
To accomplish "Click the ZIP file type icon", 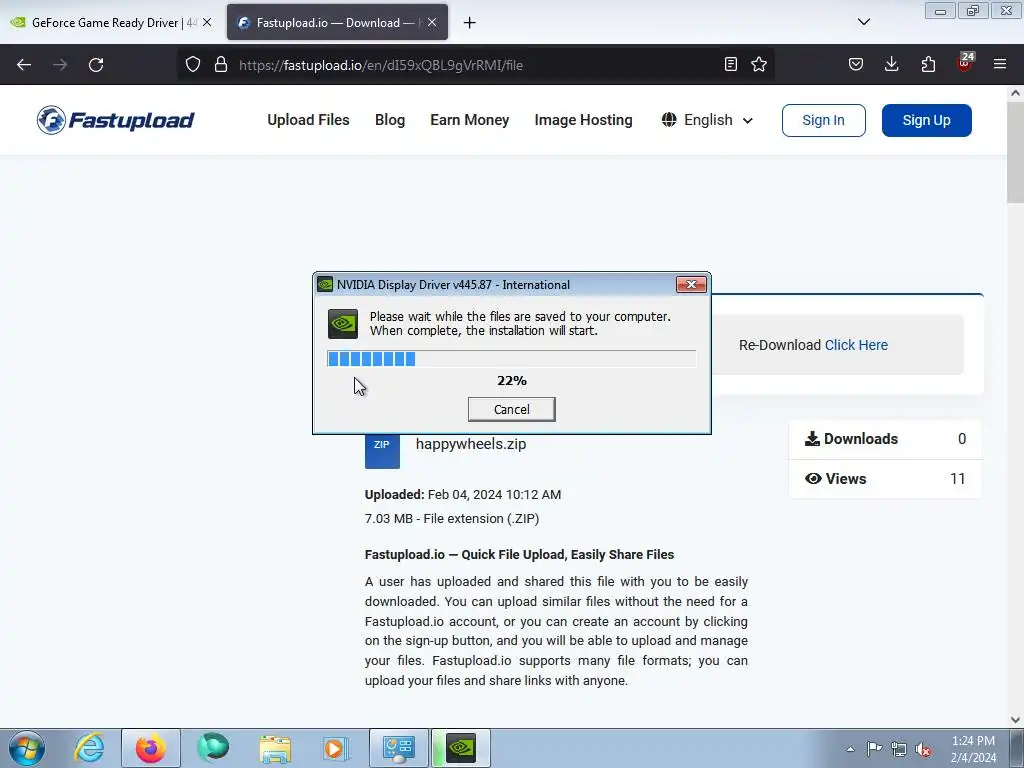I will (382, 451).
